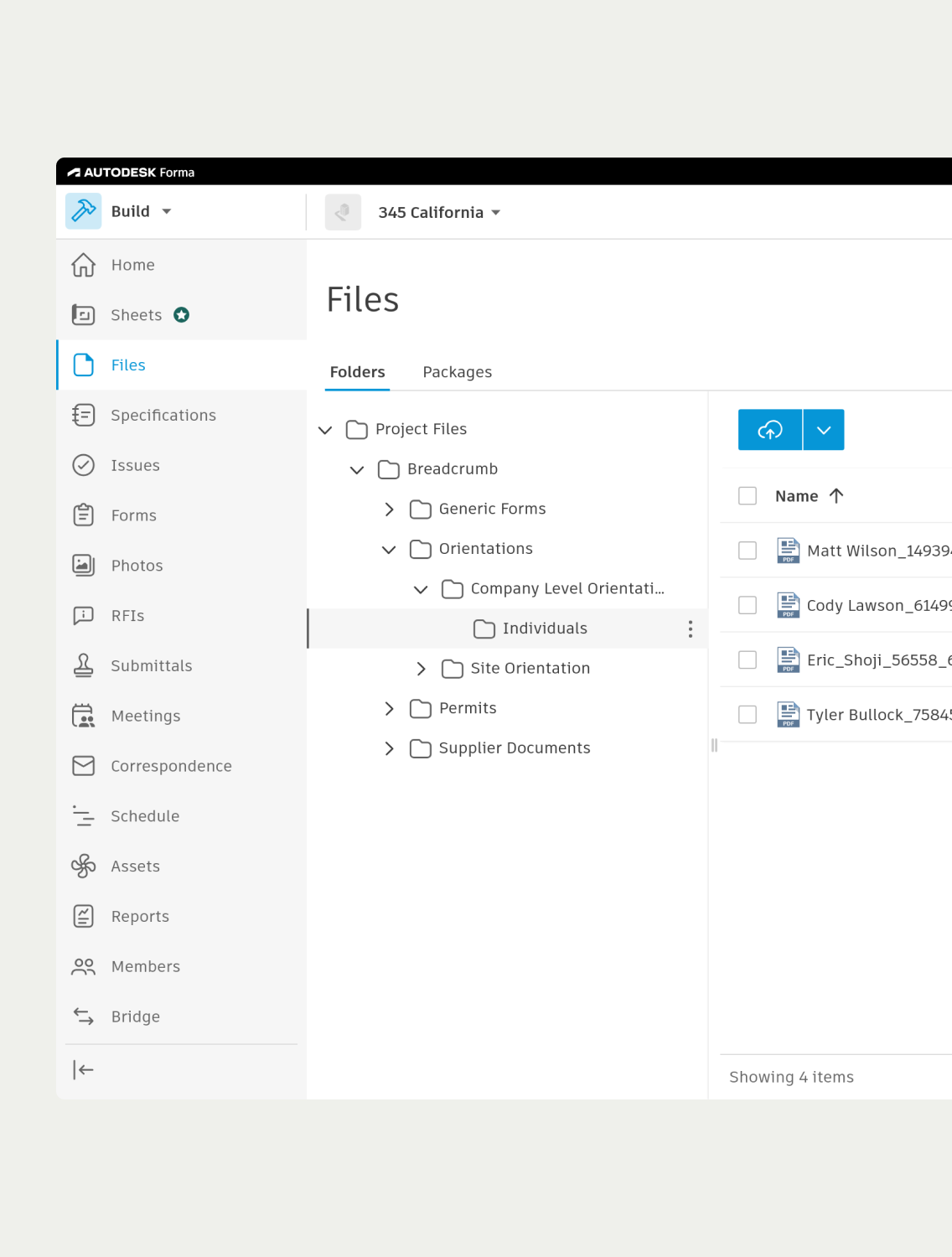Click the PDF icon for Eric_Shoji file
Image resolution: width=952 pixels, height=1257 pixels.
789,660
